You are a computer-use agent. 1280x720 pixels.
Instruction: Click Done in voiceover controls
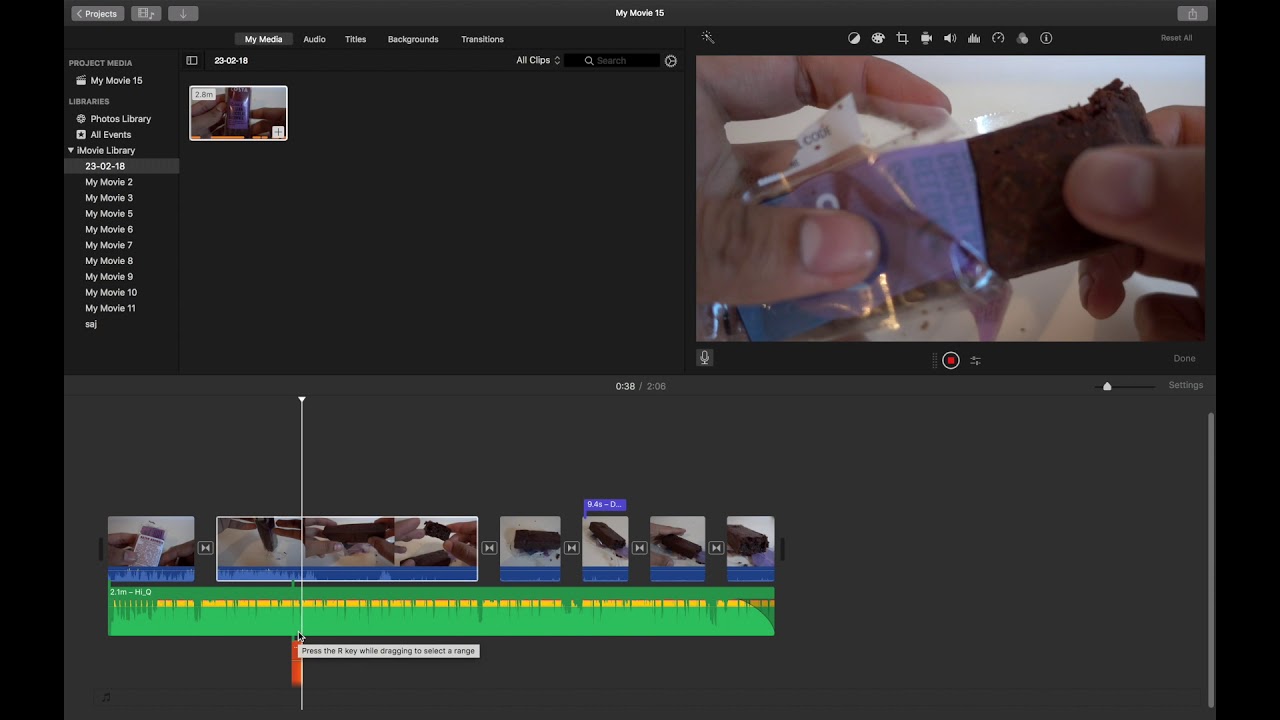(1184, 359)
